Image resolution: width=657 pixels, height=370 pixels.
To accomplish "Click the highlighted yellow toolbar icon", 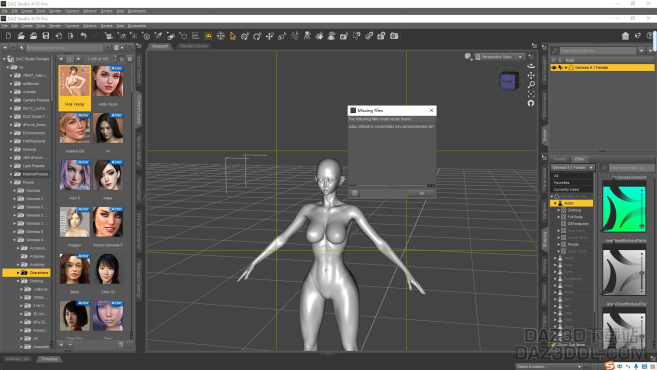I will point(208,36).
